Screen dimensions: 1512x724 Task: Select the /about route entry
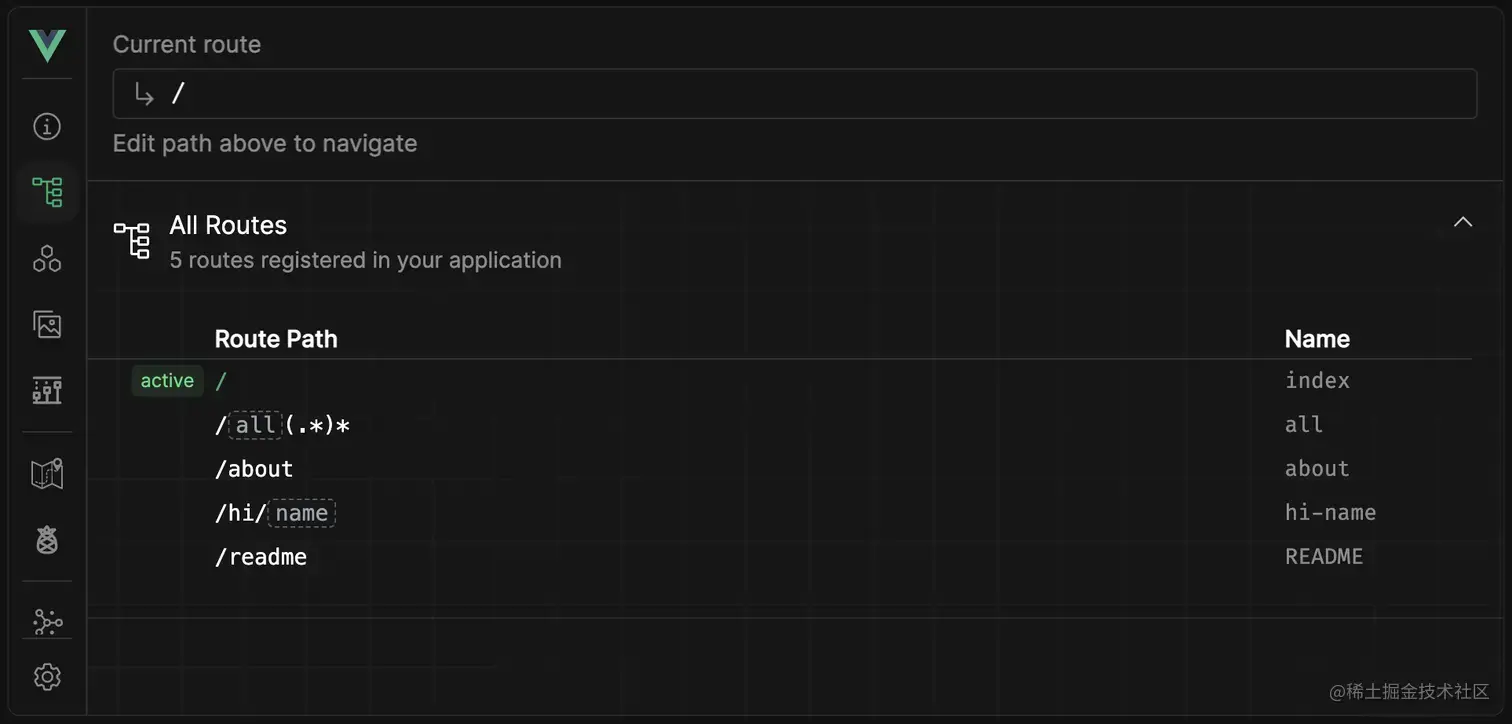click(x=254, y=468)
